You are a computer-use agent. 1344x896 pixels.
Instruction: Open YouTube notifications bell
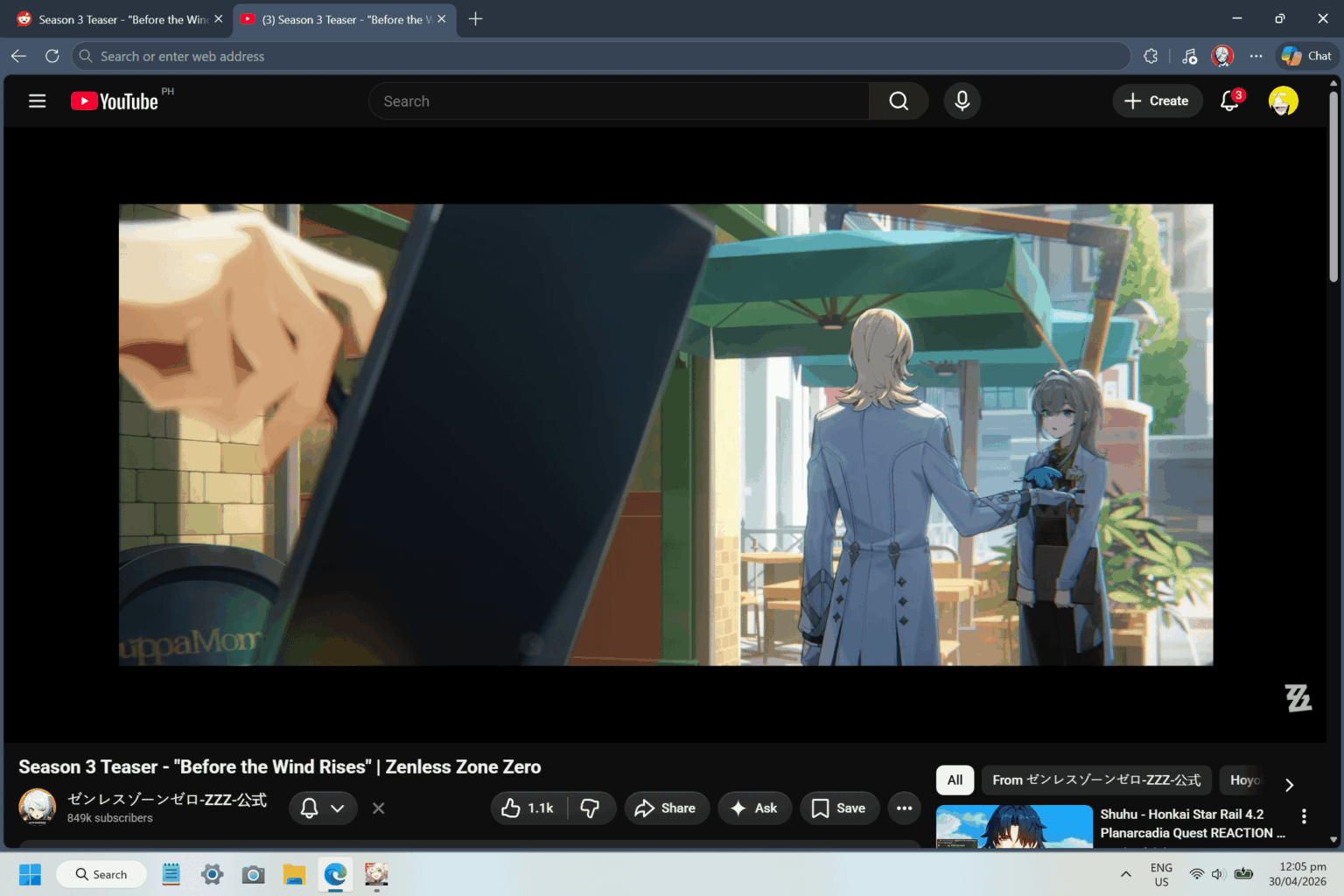1230,101
